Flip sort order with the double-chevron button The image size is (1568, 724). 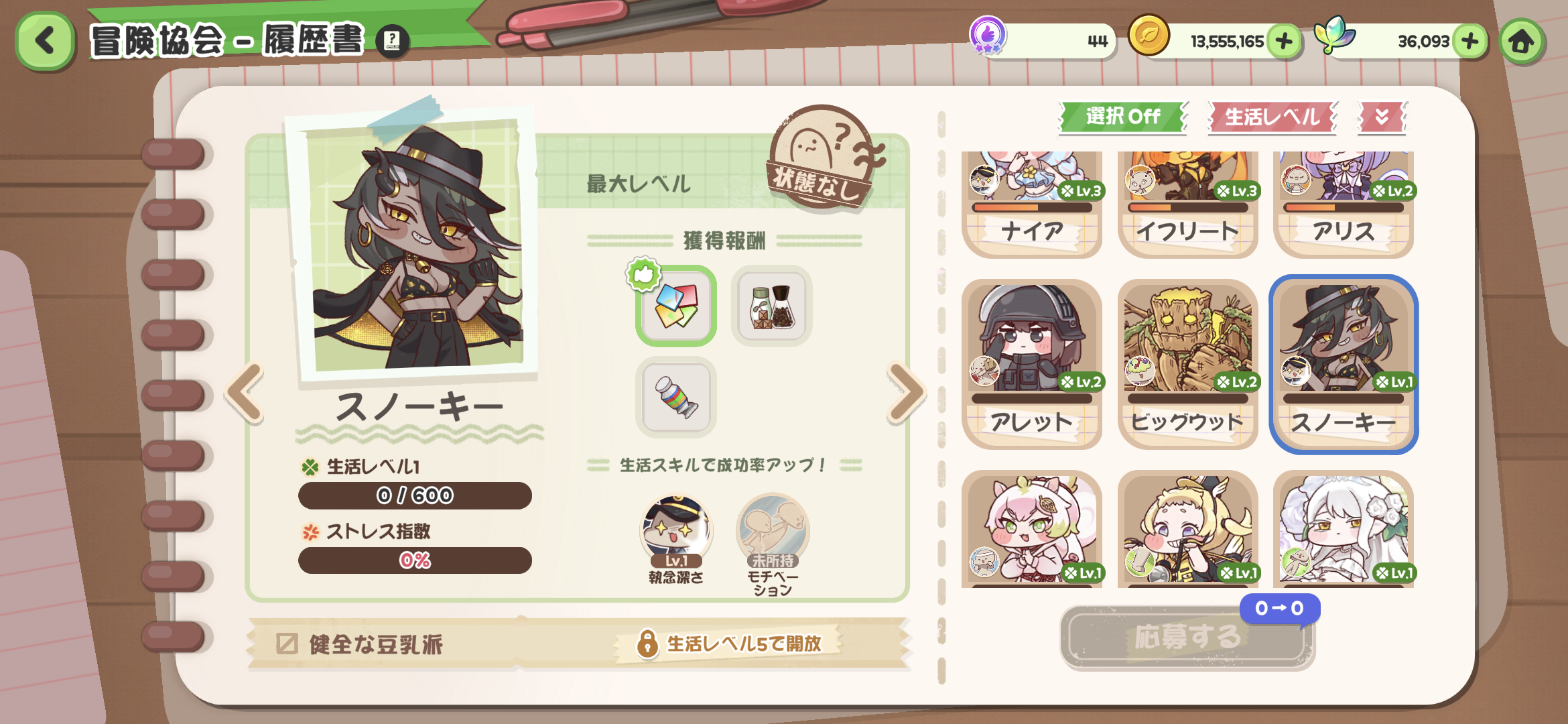pos(1382,117)
